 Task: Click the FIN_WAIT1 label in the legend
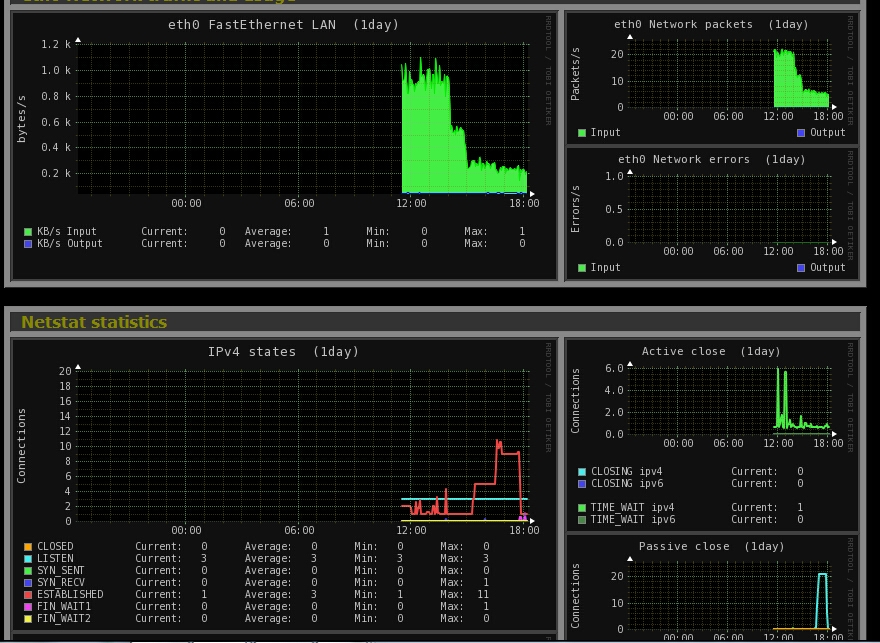tap(64, 607)
